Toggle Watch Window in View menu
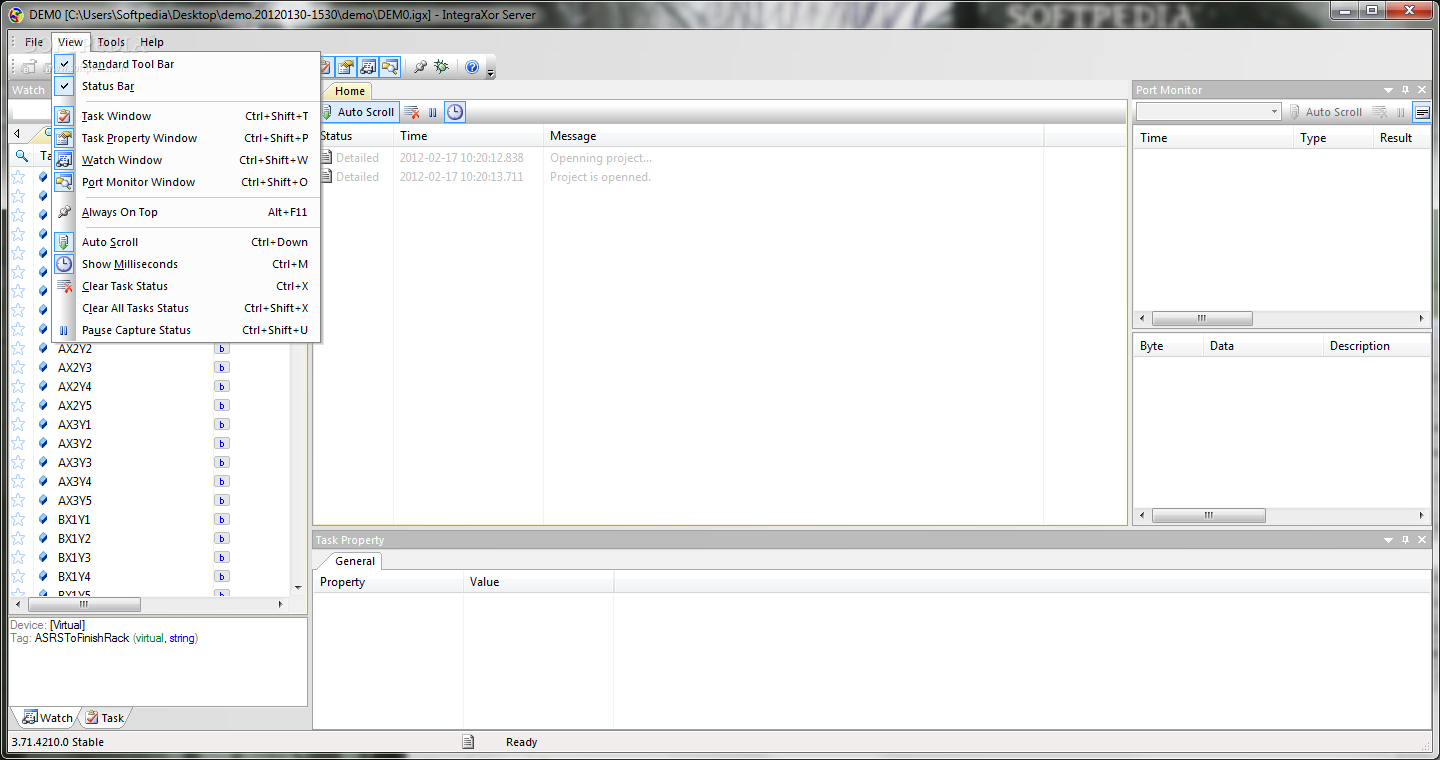Image resolution: width=1440 pixels, height=760 pixels. pyautogui.click(x=186, y=160)
